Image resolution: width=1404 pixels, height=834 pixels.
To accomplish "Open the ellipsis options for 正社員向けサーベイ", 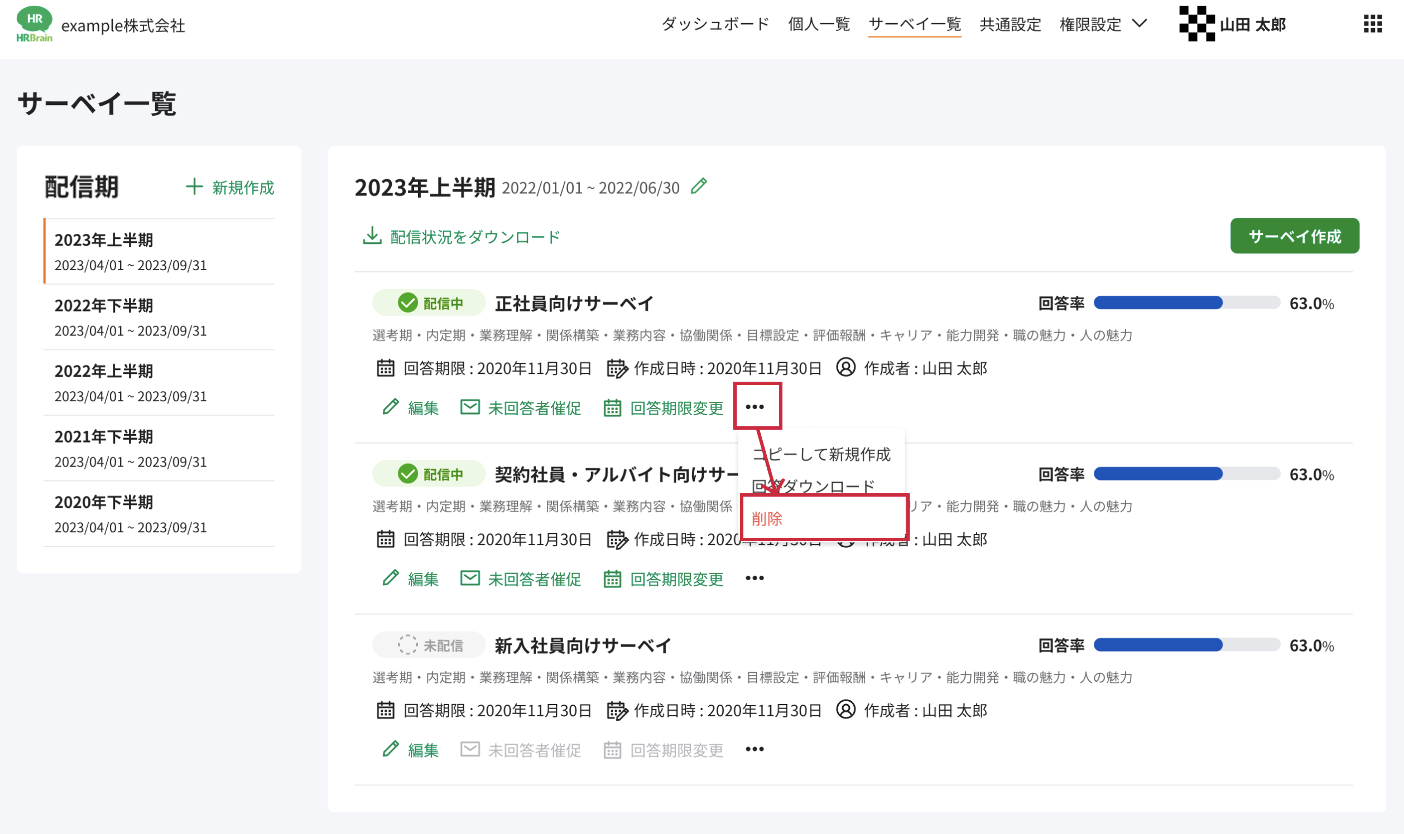I will point(755,406).
